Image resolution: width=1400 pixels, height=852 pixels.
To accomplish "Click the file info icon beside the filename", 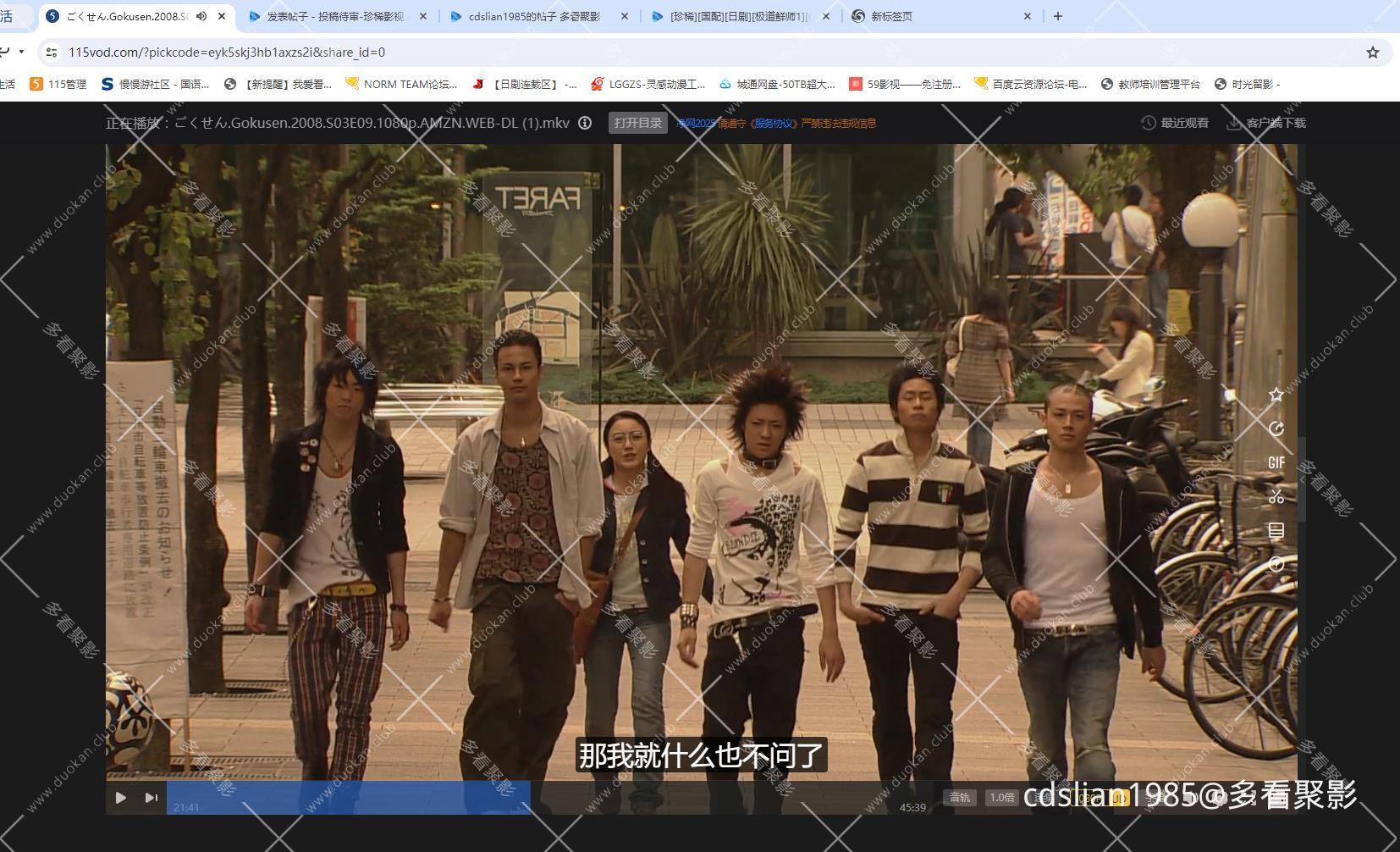I will (585, 123).
